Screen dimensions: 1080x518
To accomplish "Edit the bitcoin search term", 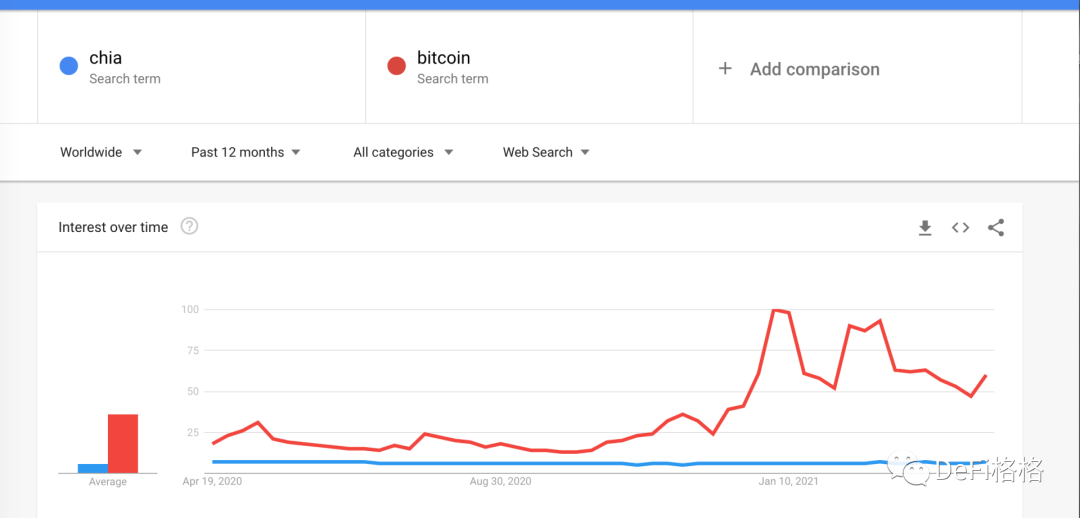I will (443, 58).
